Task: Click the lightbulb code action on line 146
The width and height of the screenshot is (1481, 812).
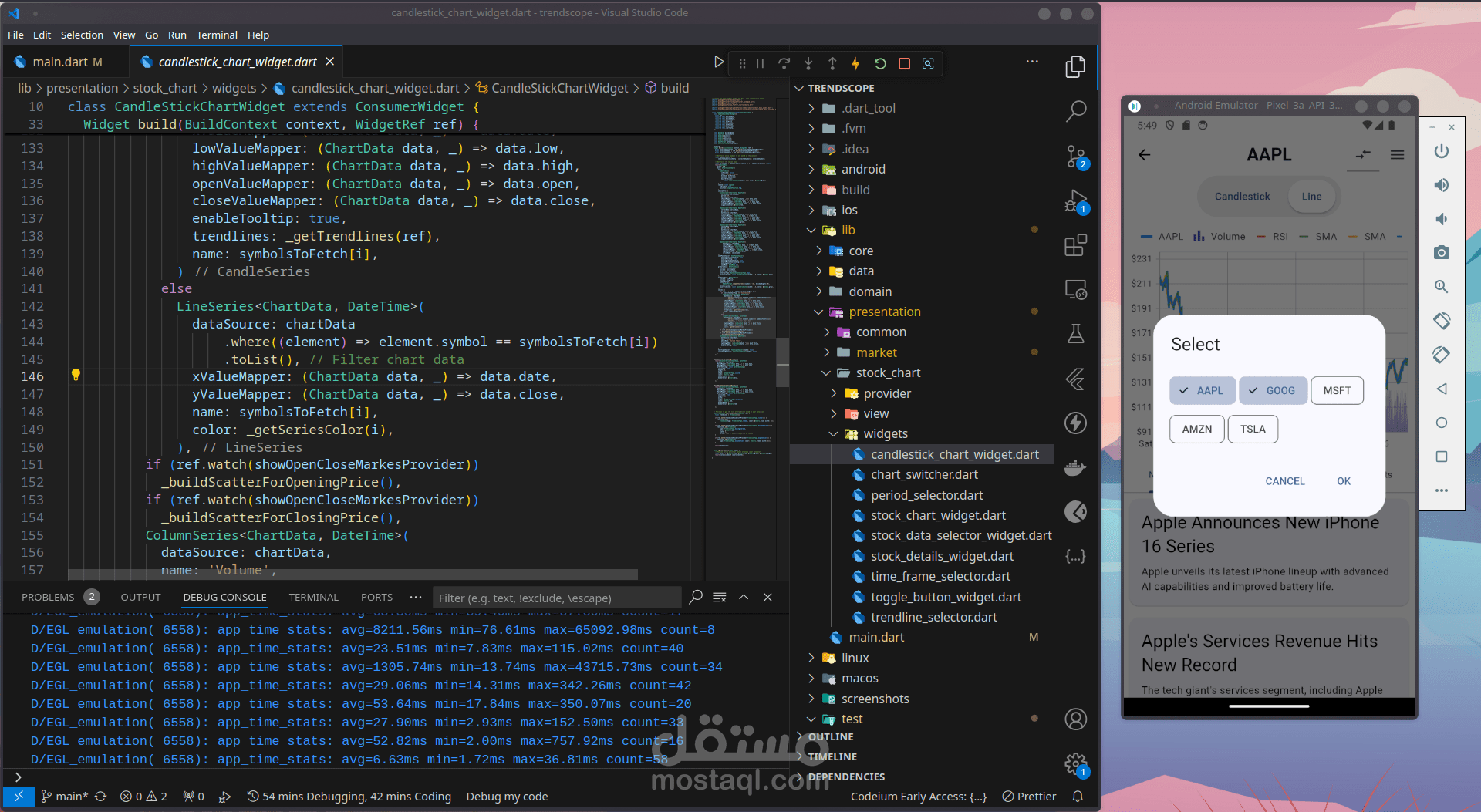Action: click(x=76, y=375)
